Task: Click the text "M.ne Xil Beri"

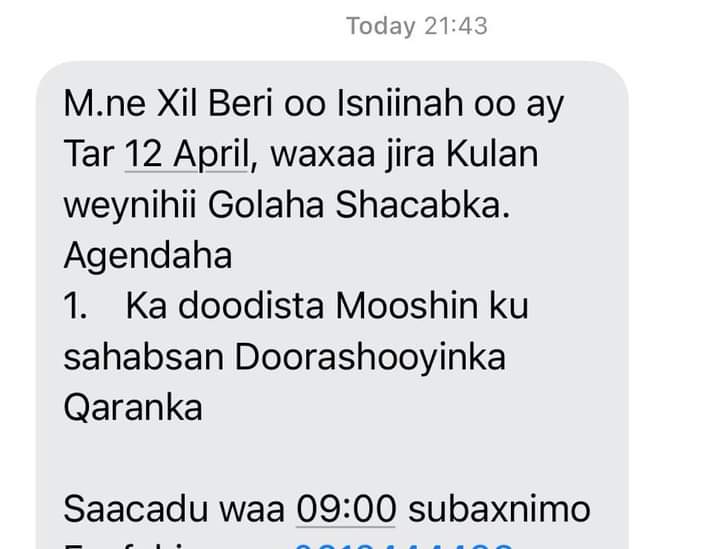Action: click(x=168, y=104)
